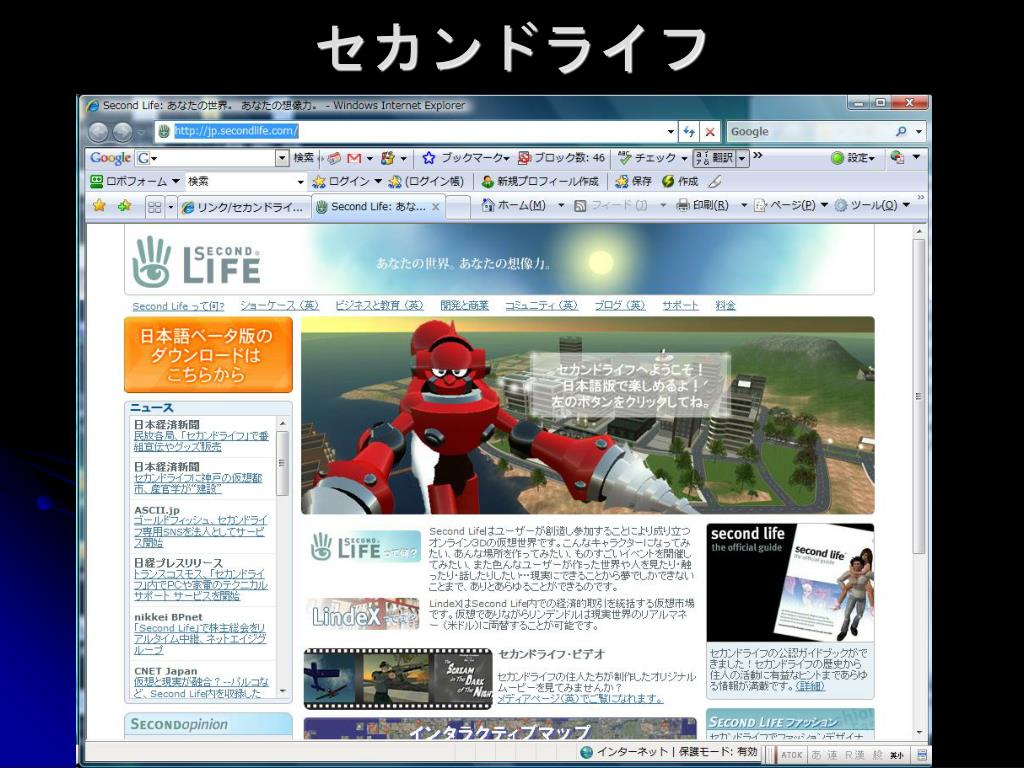Image resolution: width=1024 pixels, height=768 pixels.
Task: Click the address bar URL field
Action: click(x=418, y=131)
